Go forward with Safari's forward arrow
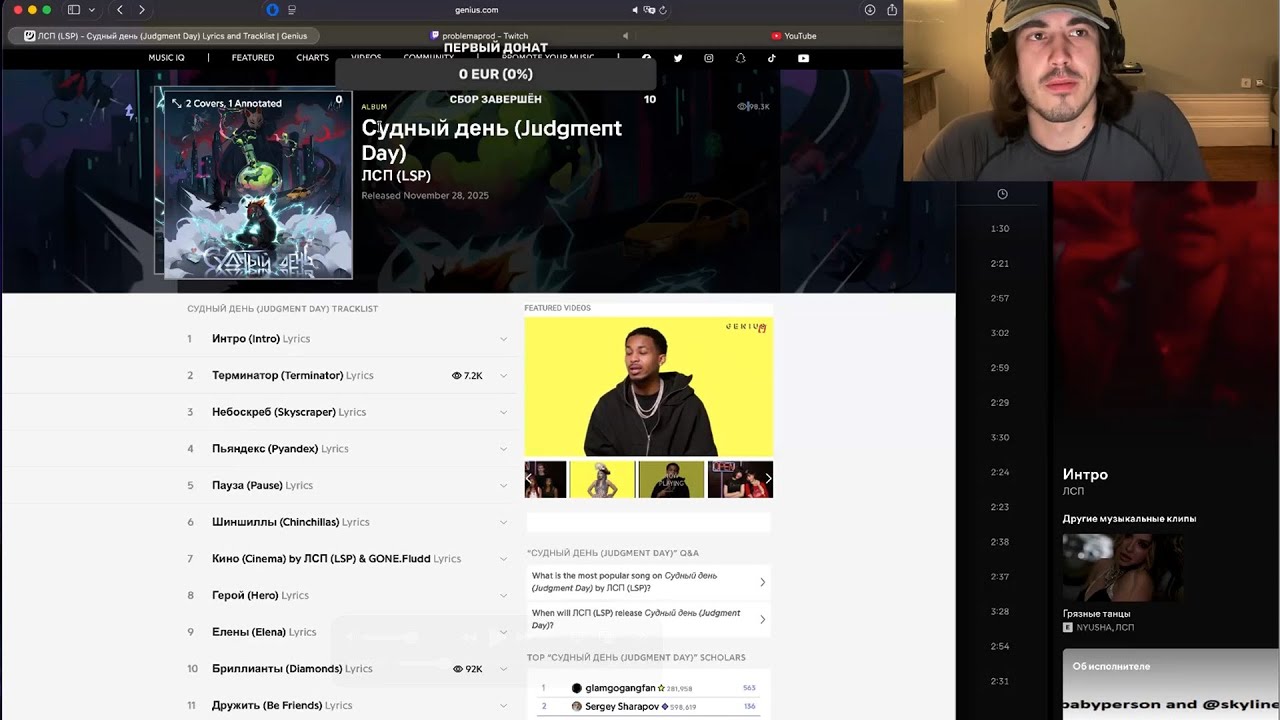This screenshot has width=1280, height=720. click(x=141, y=10)
